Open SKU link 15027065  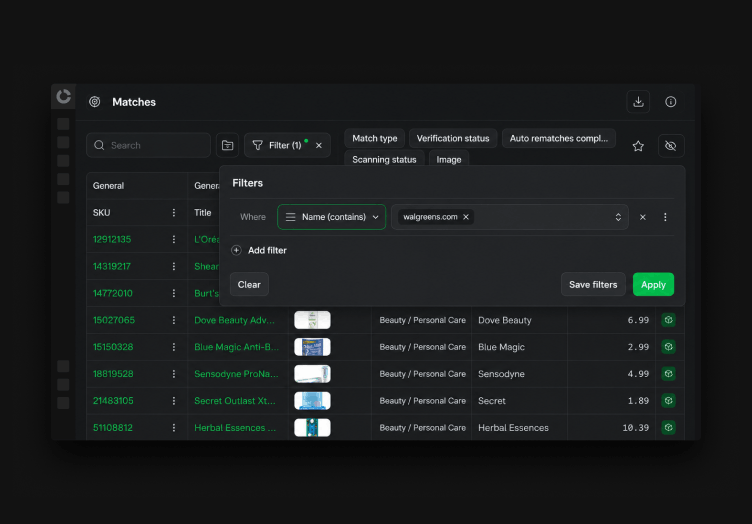(114, 320)
